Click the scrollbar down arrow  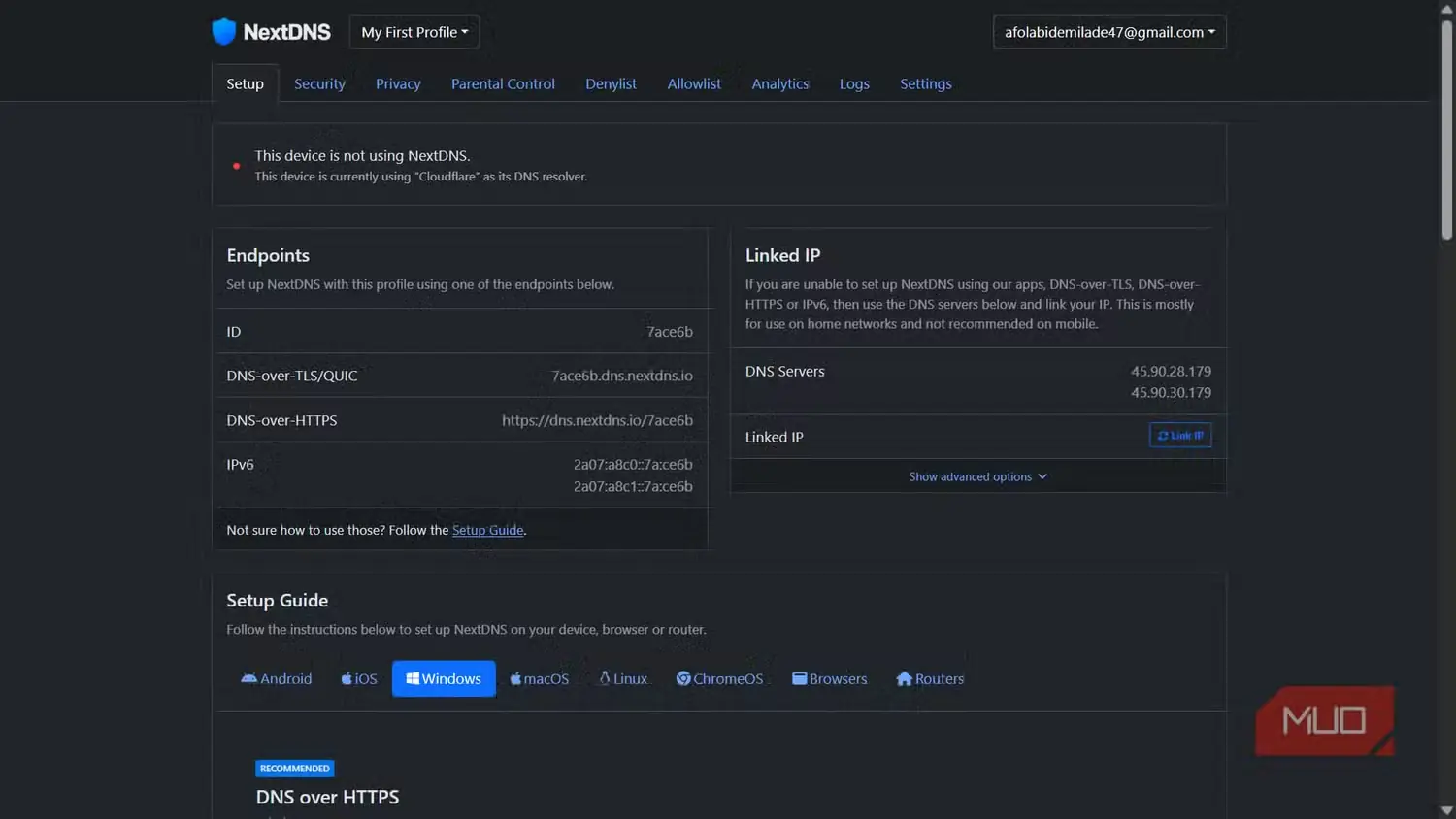1447,810
